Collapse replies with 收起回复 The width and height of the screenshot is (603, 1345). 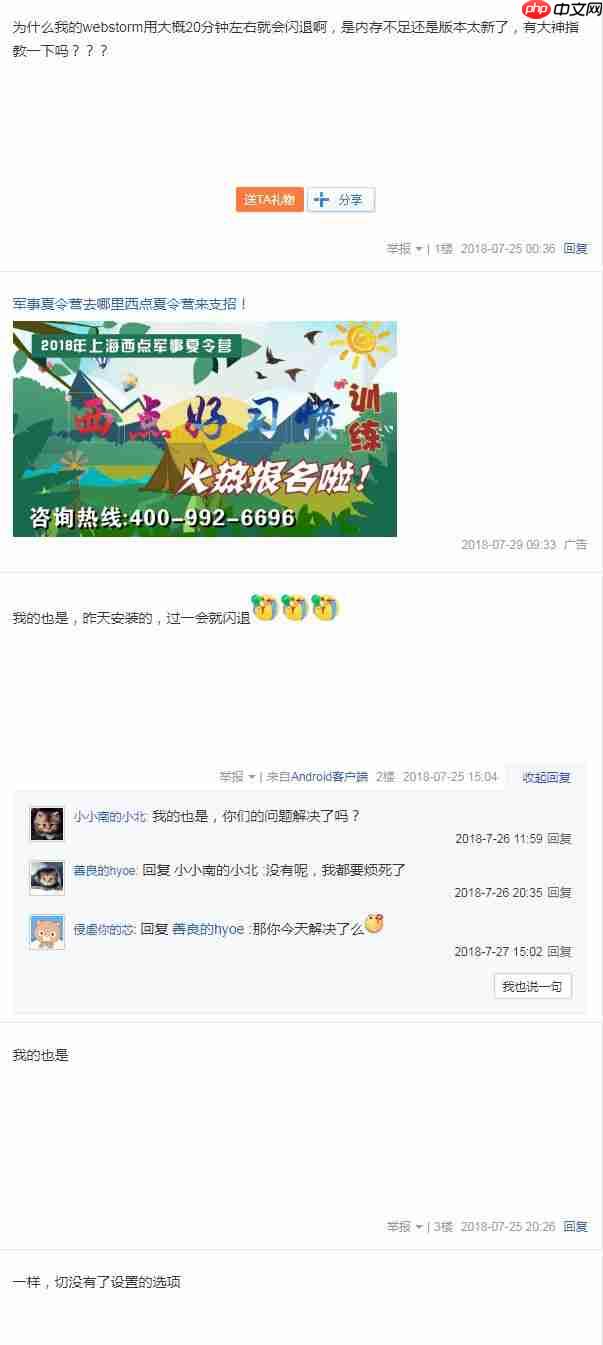point(546,777)
